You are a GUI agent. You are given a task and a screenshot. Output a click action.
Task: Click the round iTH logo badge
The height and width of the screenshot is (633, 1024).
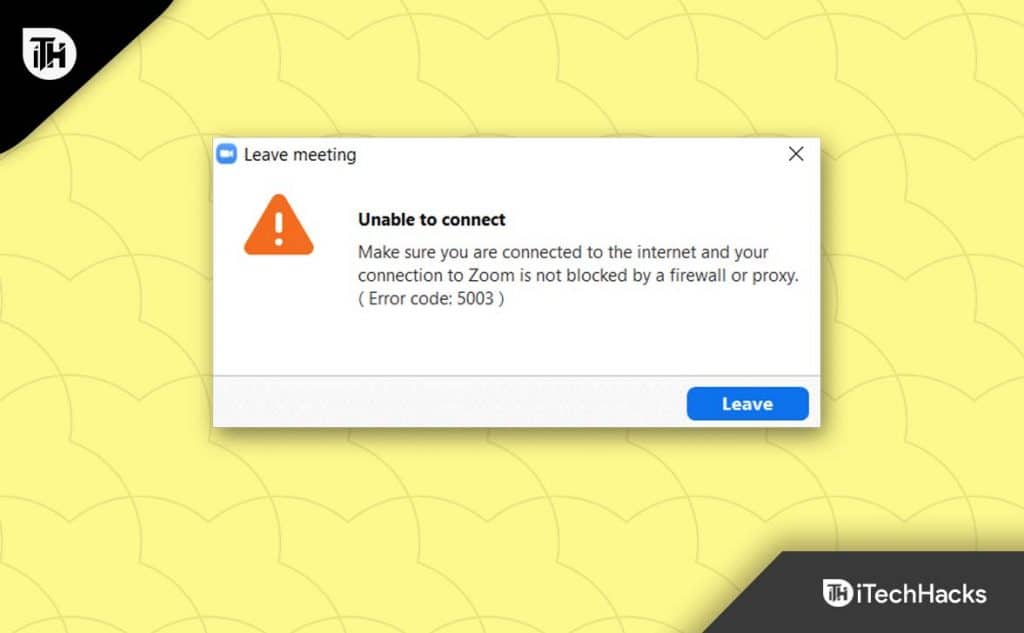50,54
